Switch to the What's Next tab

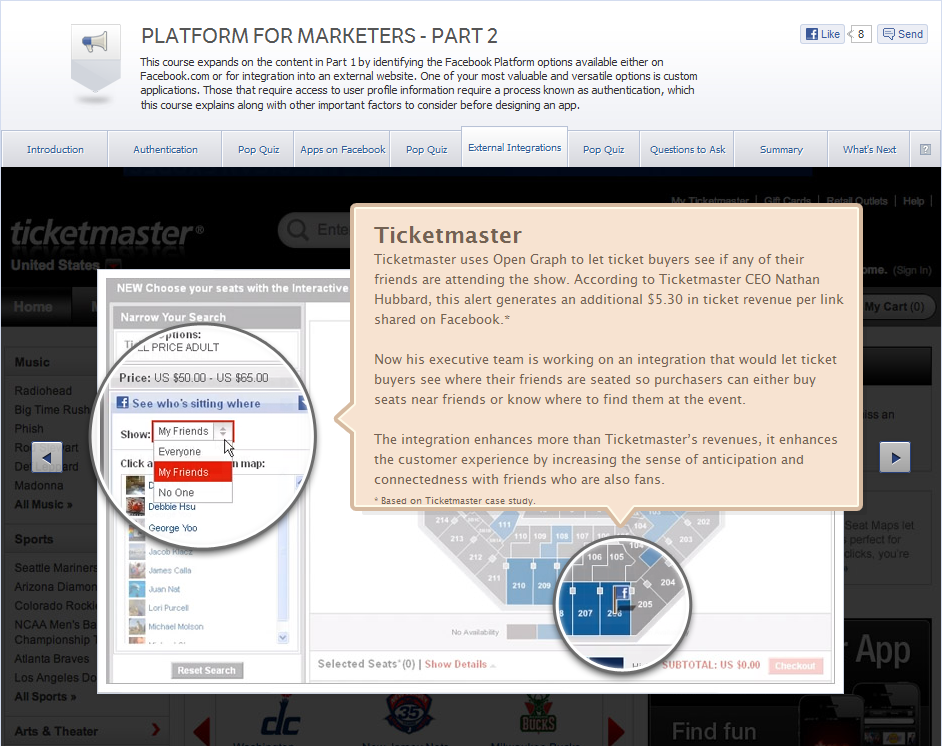tap(869, 150)
